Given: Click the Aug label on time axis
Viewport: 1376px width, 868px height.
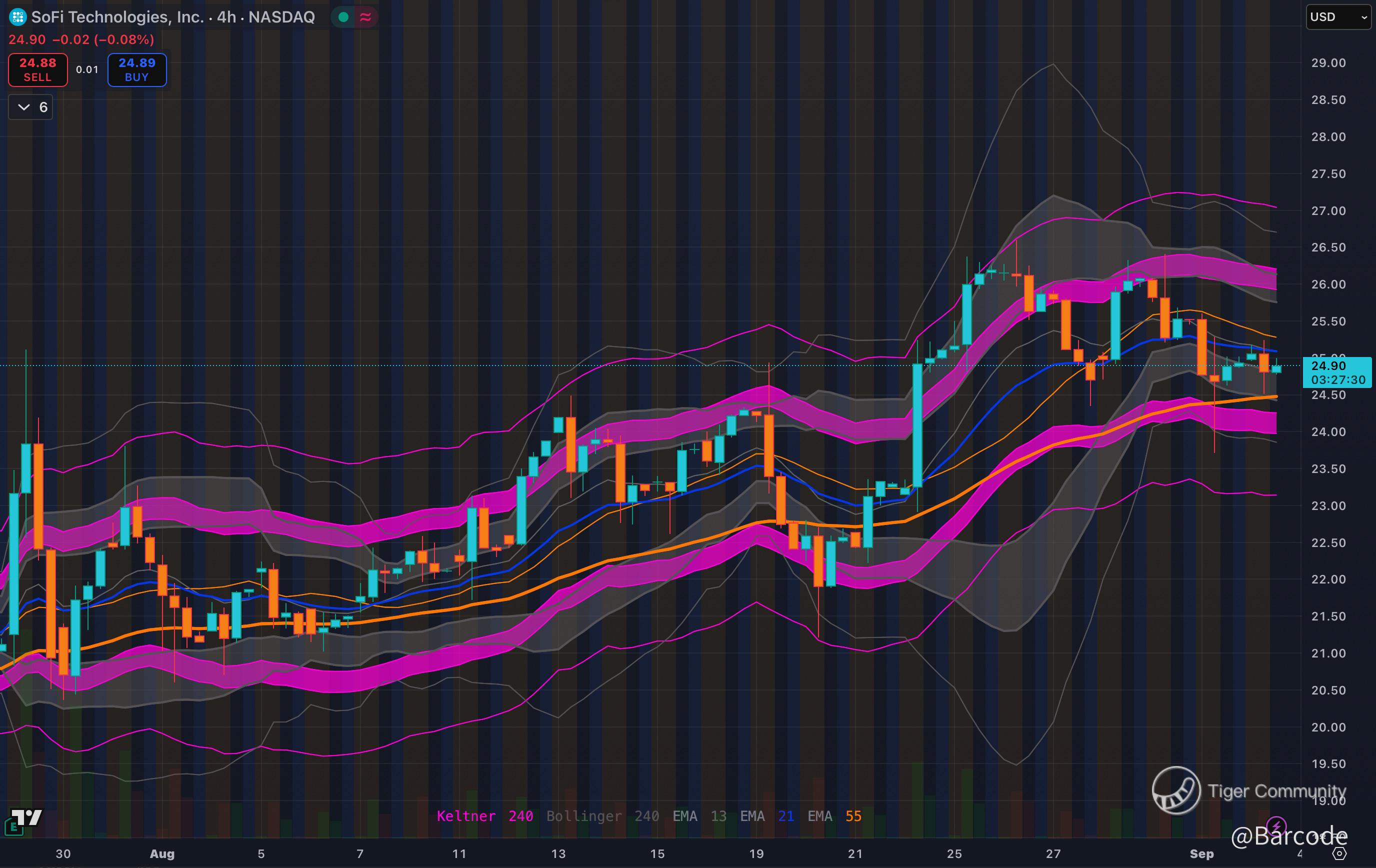Looking at the screenshot, I should (161, 853).
